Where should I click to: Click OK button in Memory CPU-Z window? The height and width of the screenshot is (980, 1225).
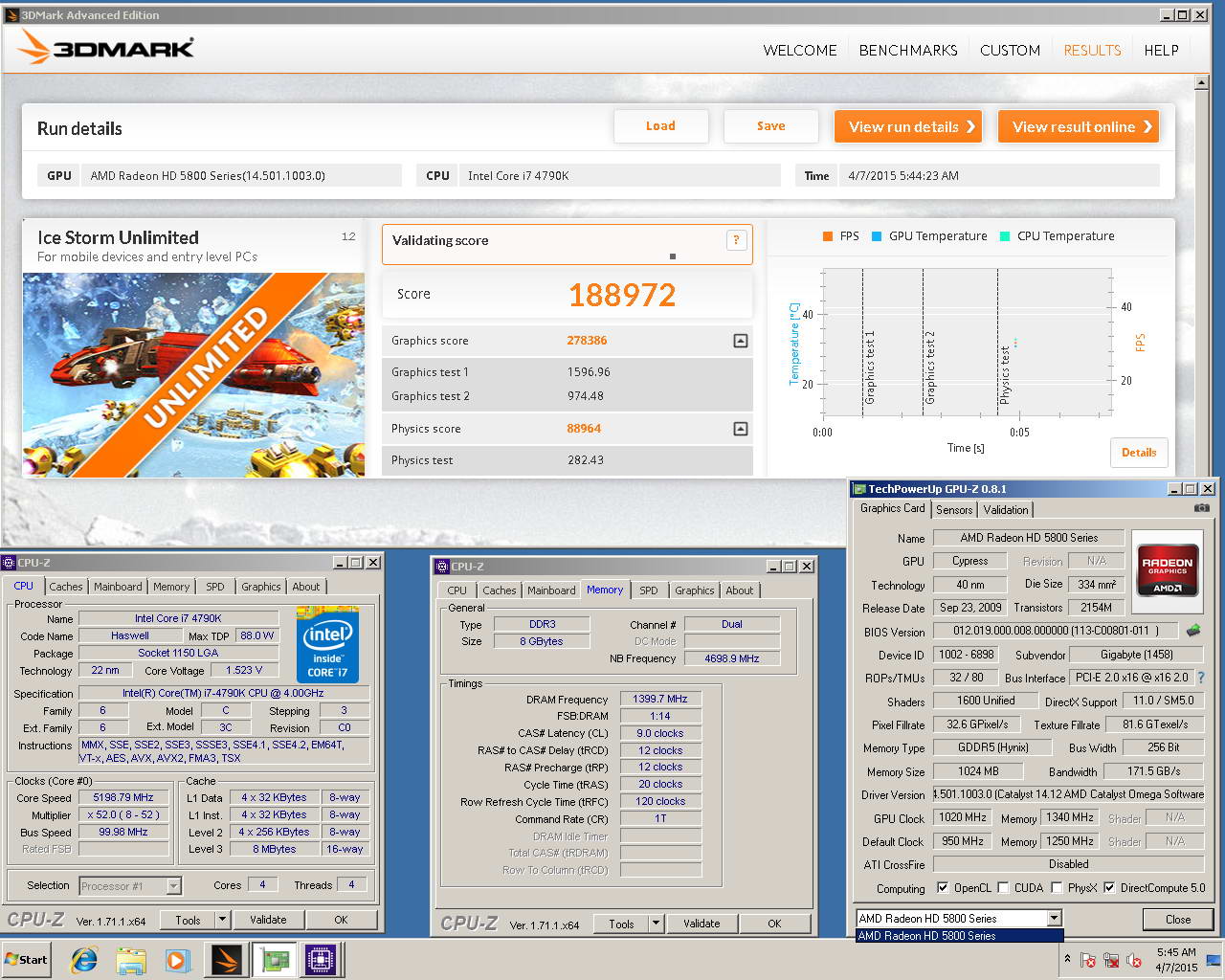[774, 924]
